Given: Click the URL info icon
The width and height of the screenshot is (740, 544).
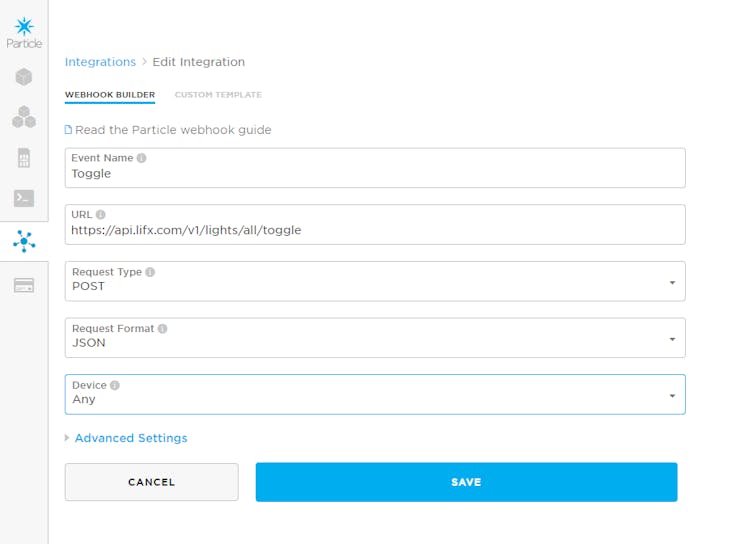Looking at the screenshot, I should pos(101,215).
